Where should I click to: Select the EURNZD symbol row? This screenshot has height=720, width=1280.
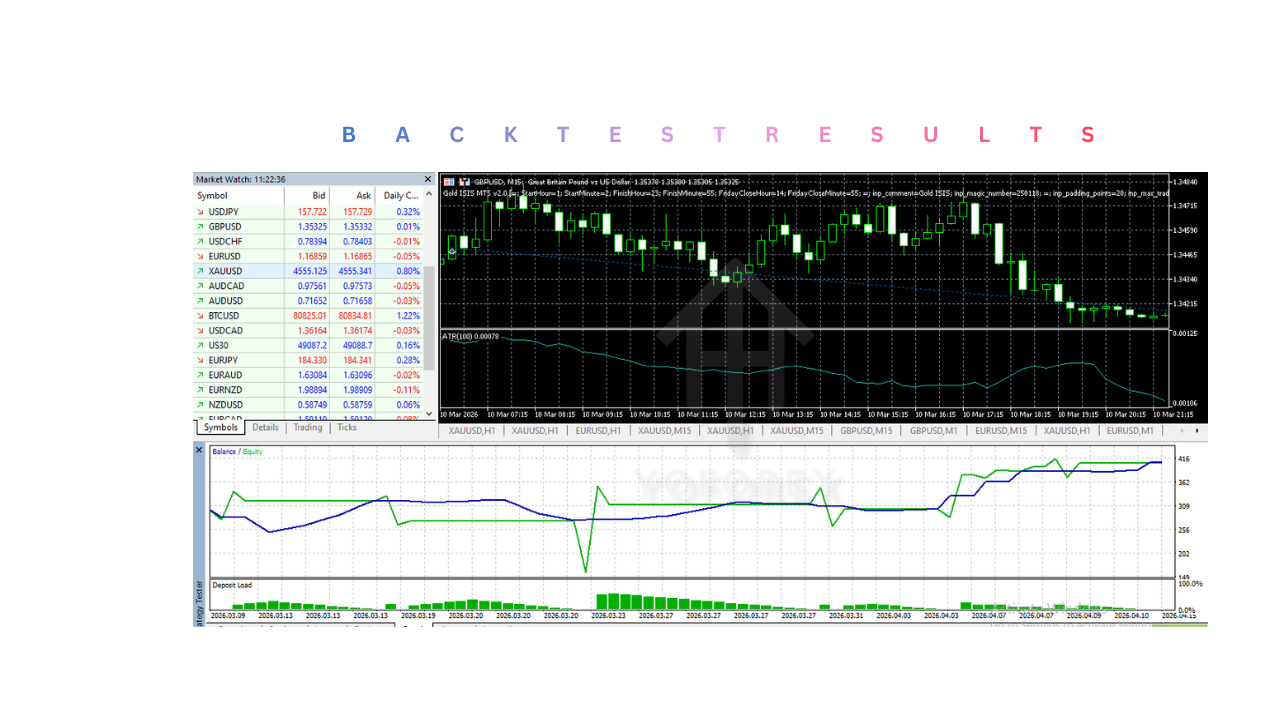click(308, 390)
